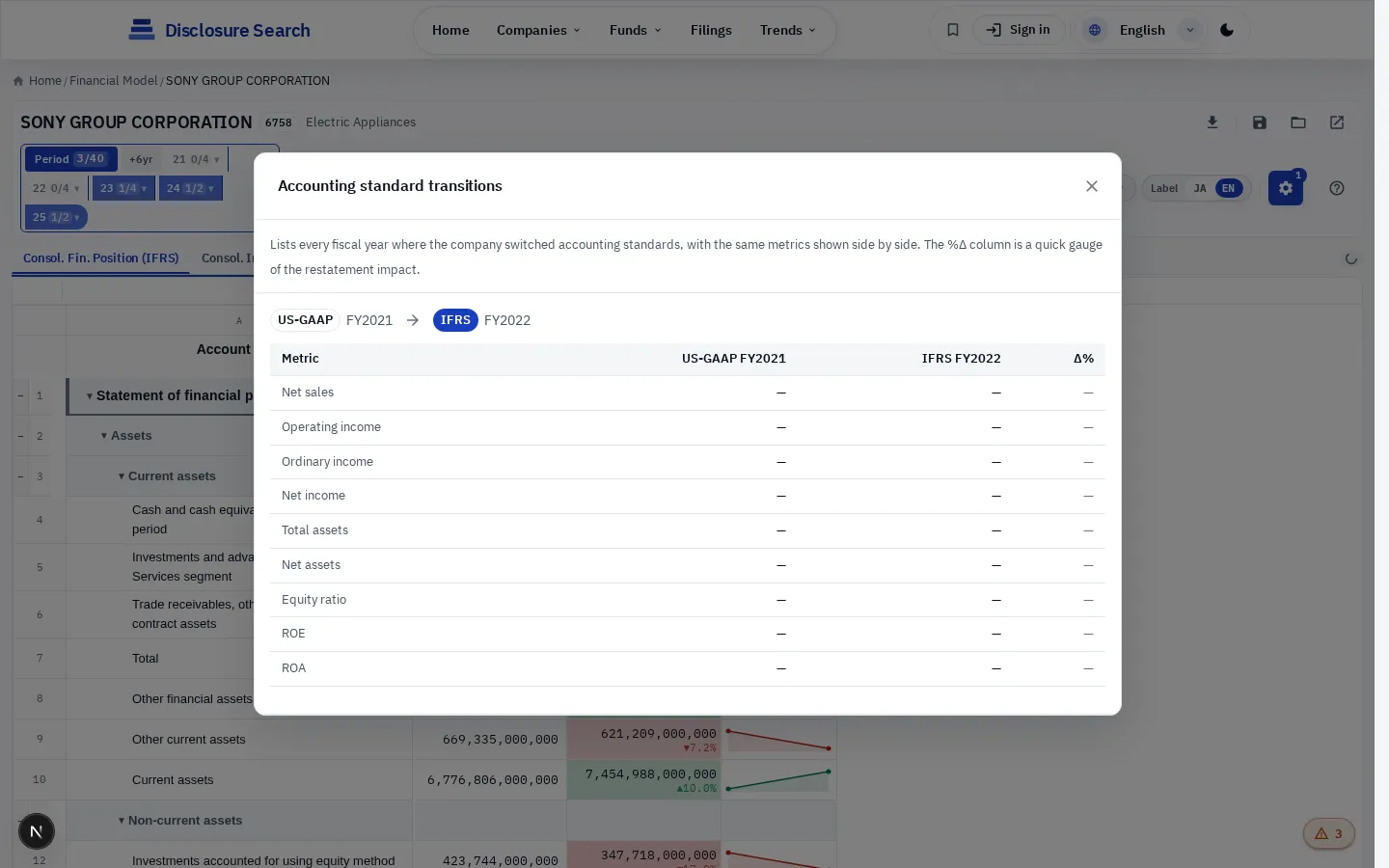Click the Δ% column header
Image resolution: width=1389 pixels, height=868 pixels.
(x=1083, y=359)
